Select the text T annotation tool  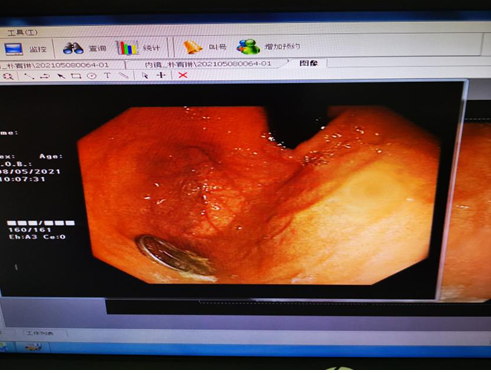tap(107, 75)
